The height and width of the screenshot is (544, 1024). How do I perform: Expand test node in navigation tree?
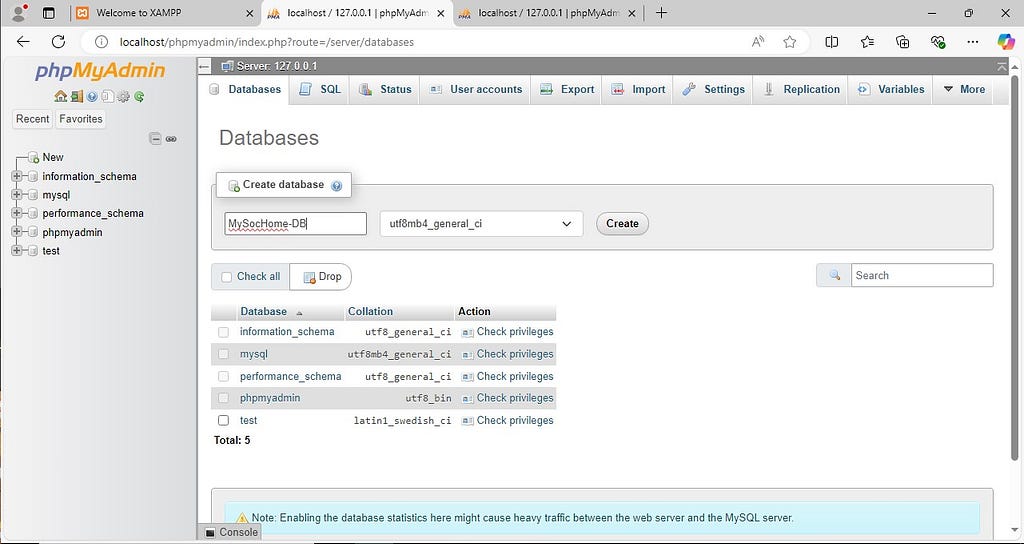click(16, 251)
